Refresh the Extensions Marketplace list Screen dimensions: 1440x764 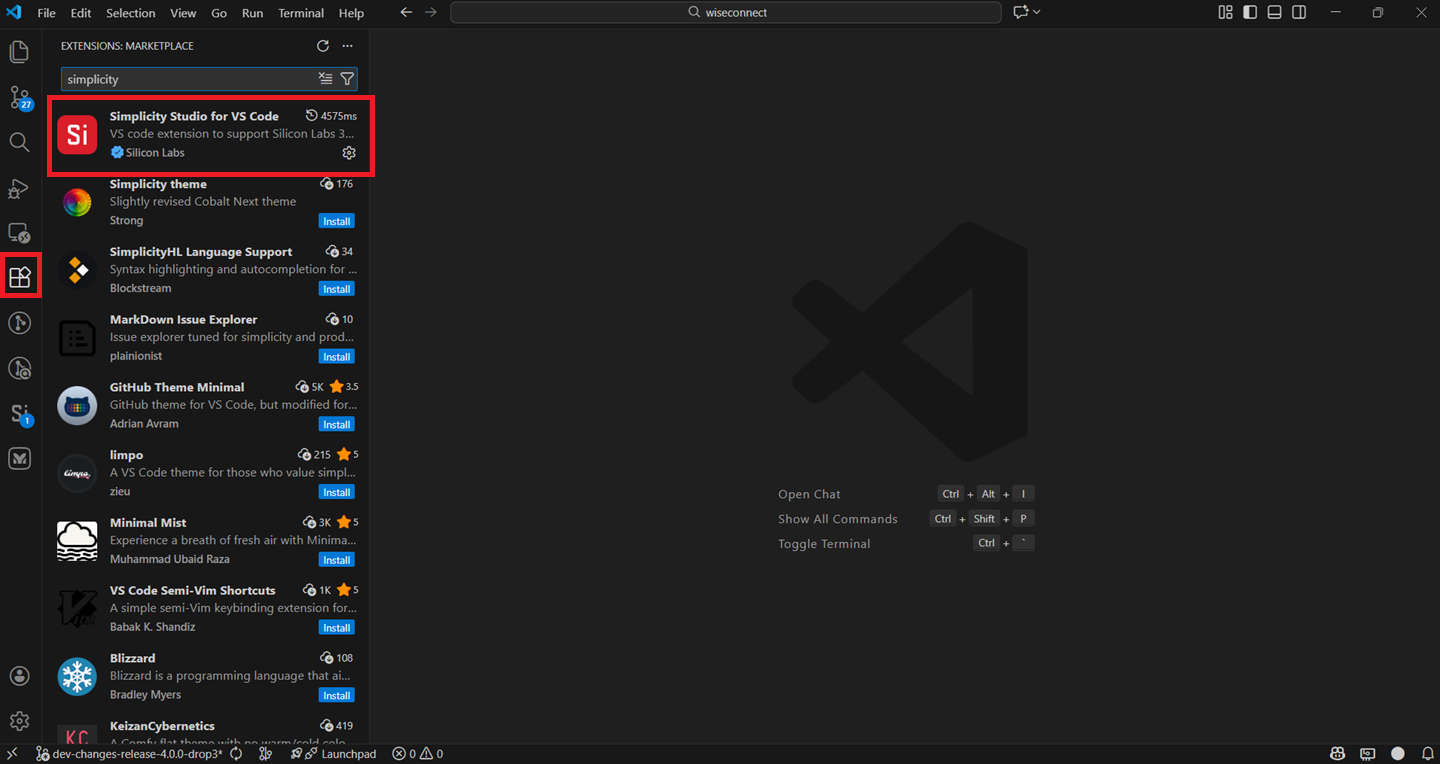(x=322, y=45)
